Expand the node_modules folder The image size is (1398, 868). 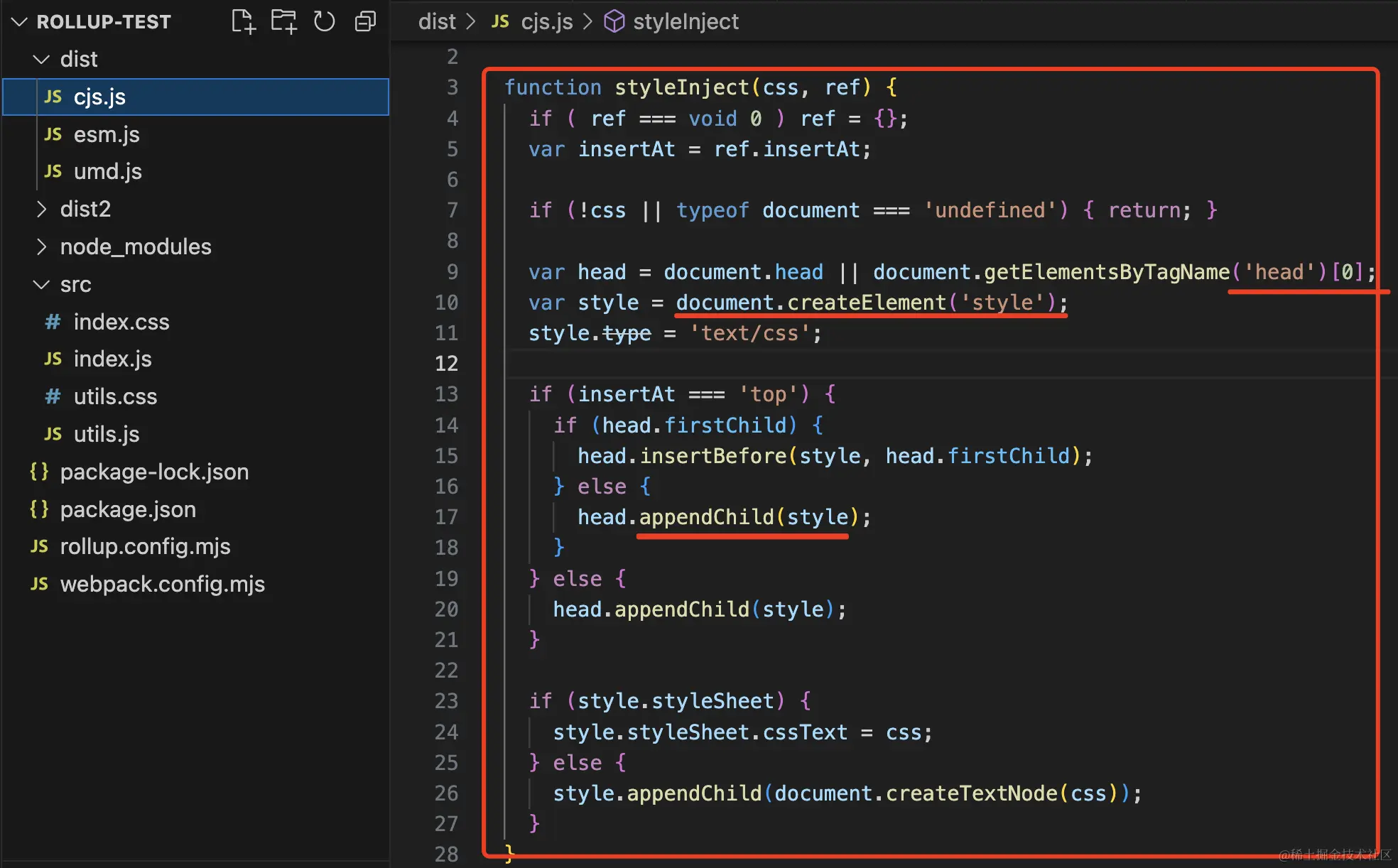click(42, 246)
